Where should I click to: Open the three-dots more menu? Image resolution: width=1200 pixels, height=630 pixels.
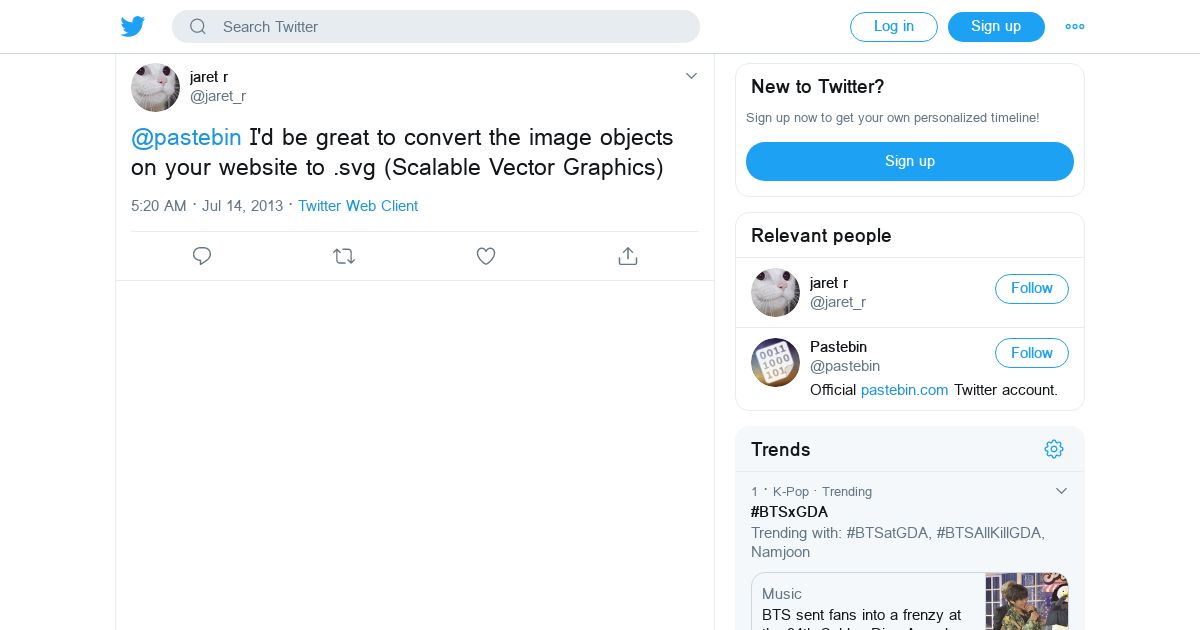[1075, 27]
